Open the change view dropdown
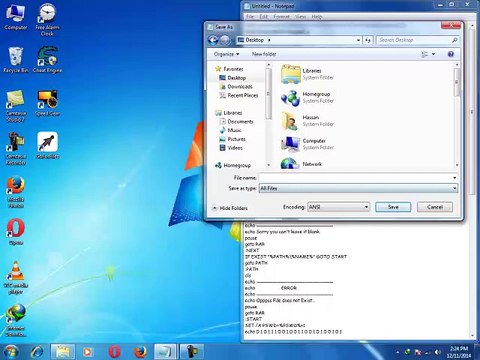This screenshot has width=480, height=360. coord(433,54)
